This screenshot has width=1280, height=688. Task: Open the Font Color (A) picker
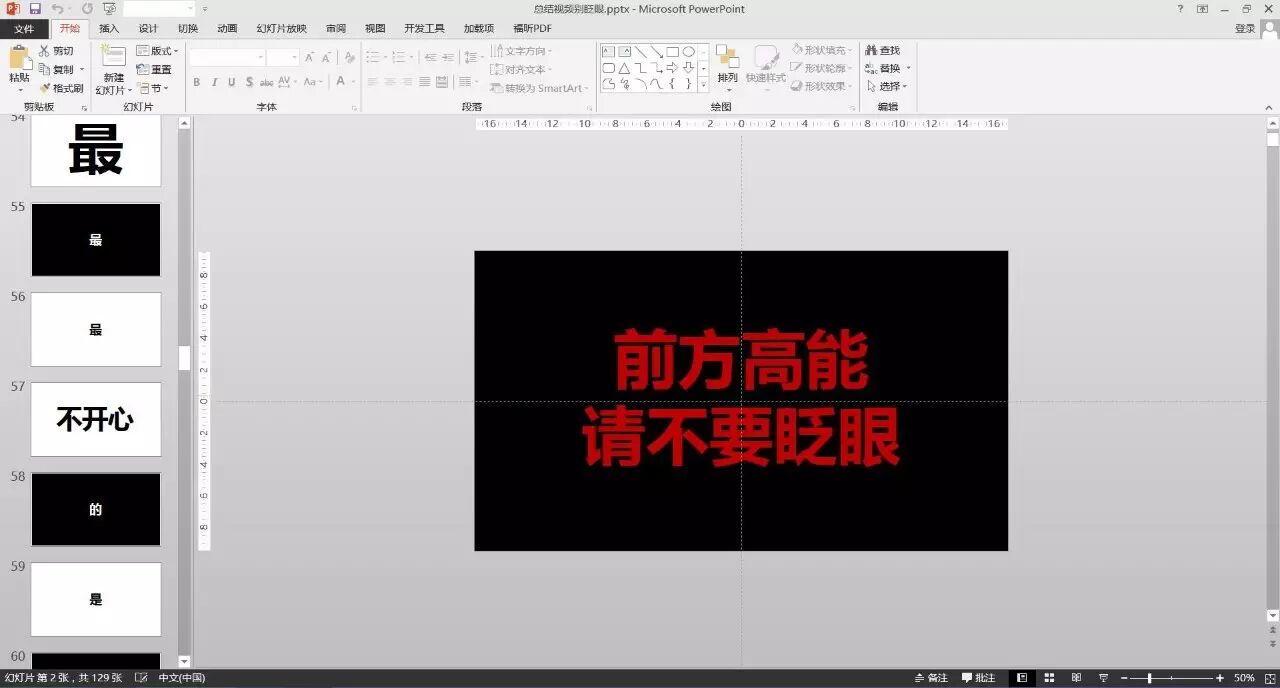[x=340, y=82]
